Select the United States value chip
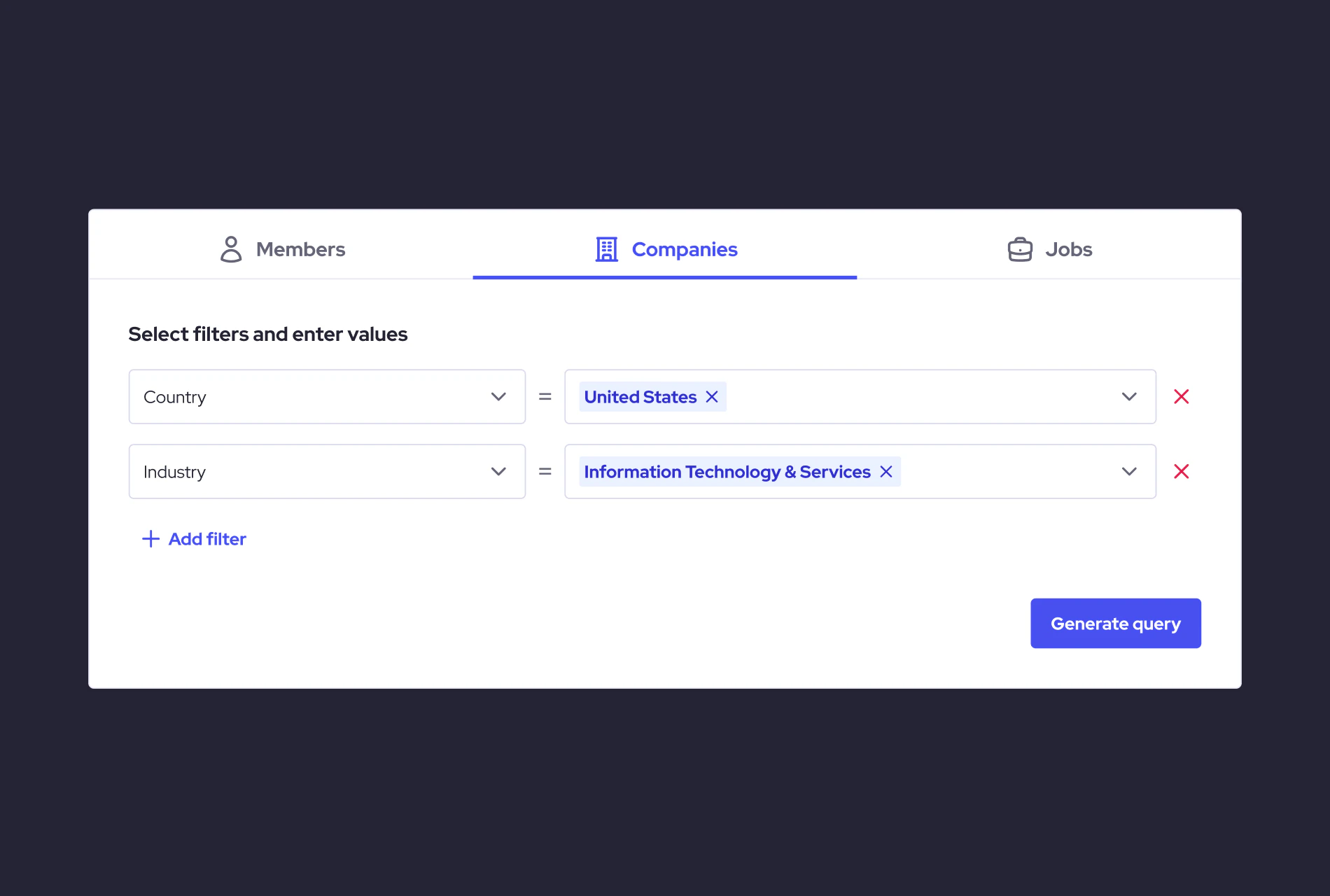Screen dimensions: 1330x896 [x=640, y=397]
